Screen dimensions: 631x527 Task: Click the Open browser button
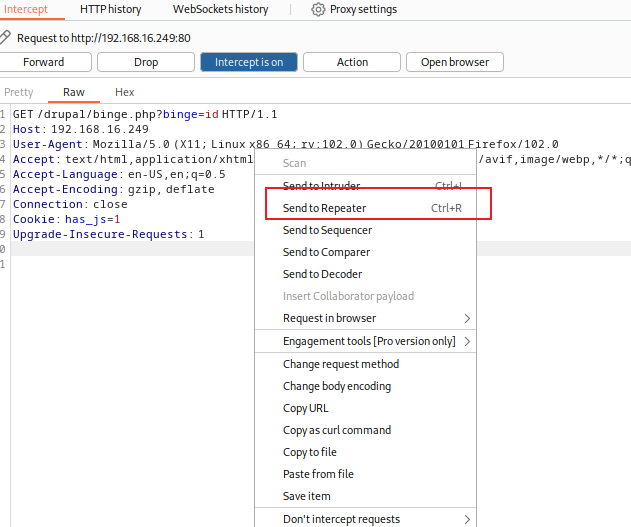coord(455,62)
